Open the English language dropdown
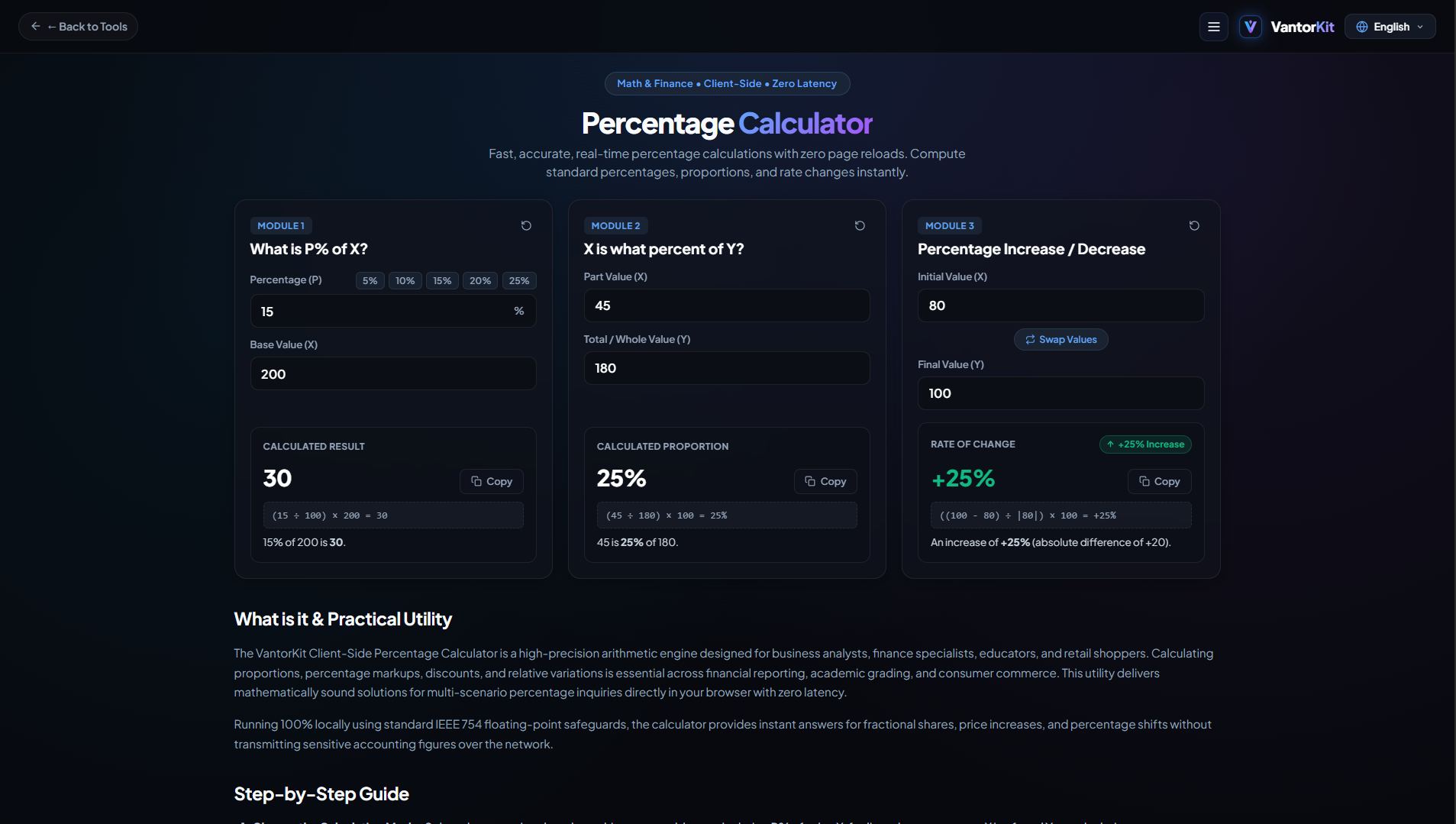 1390,27
